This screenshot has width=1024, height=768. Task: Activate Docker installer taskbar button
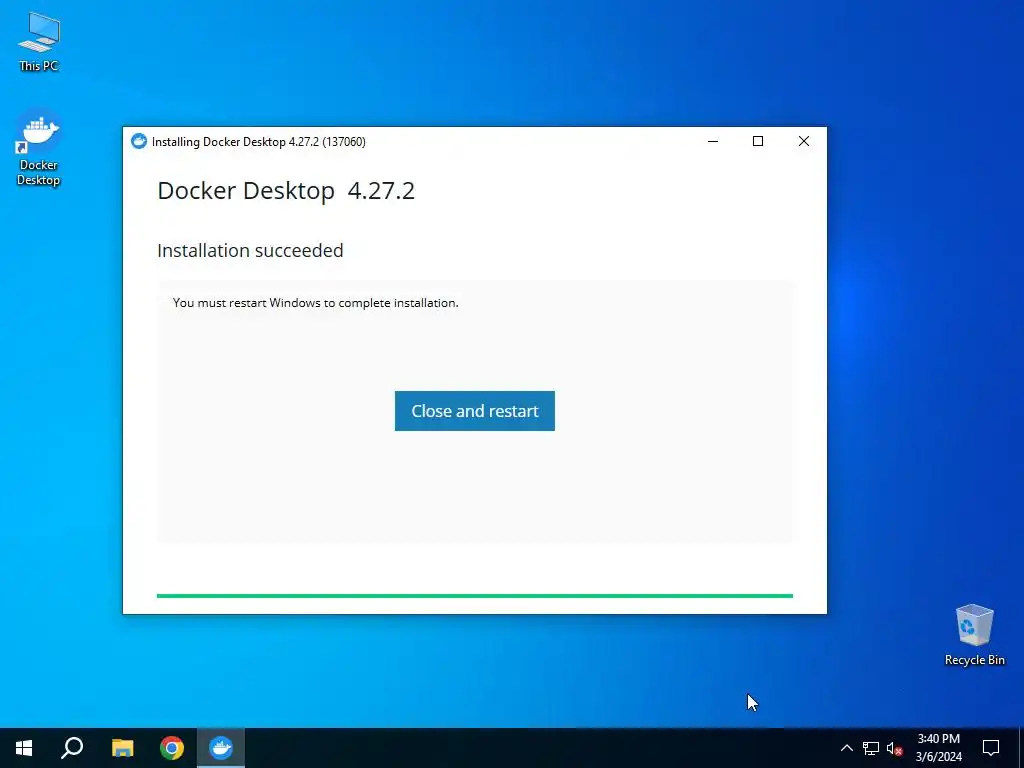point(221,748)
